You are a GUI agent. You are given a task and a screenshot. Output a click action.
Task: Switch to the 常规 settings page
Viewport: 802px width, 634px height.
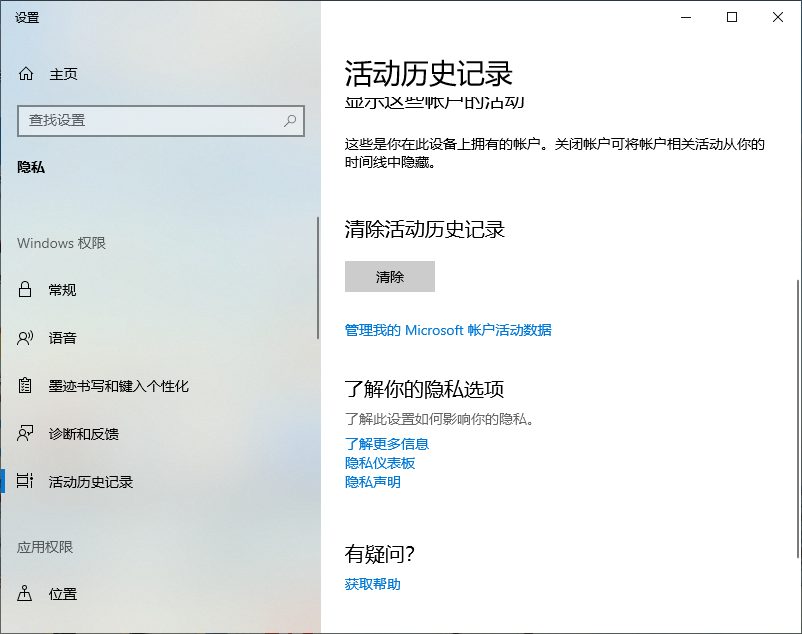click(x=63, y=290)
